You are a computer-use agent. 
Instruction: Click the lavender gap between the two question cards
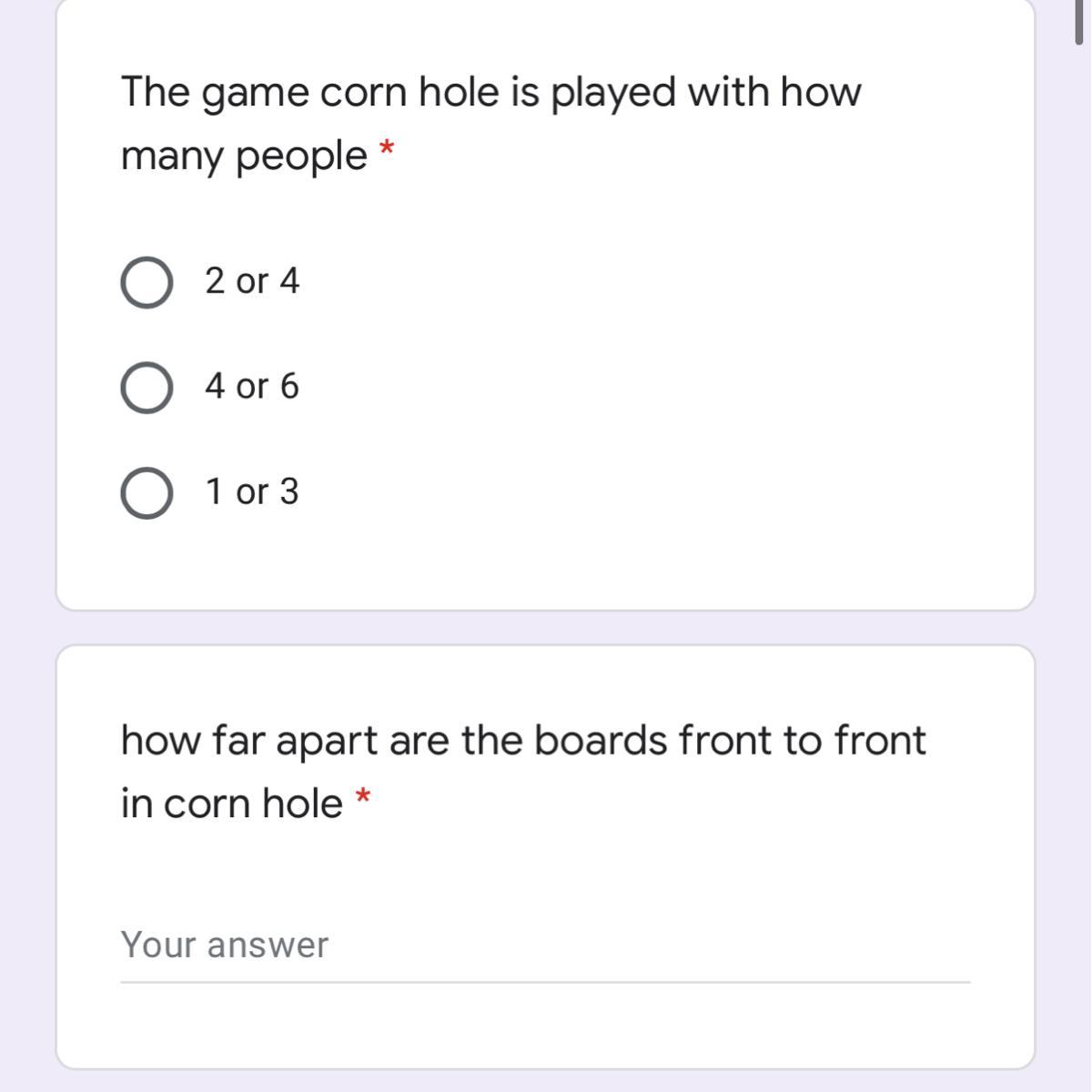[x=546, y=628]
